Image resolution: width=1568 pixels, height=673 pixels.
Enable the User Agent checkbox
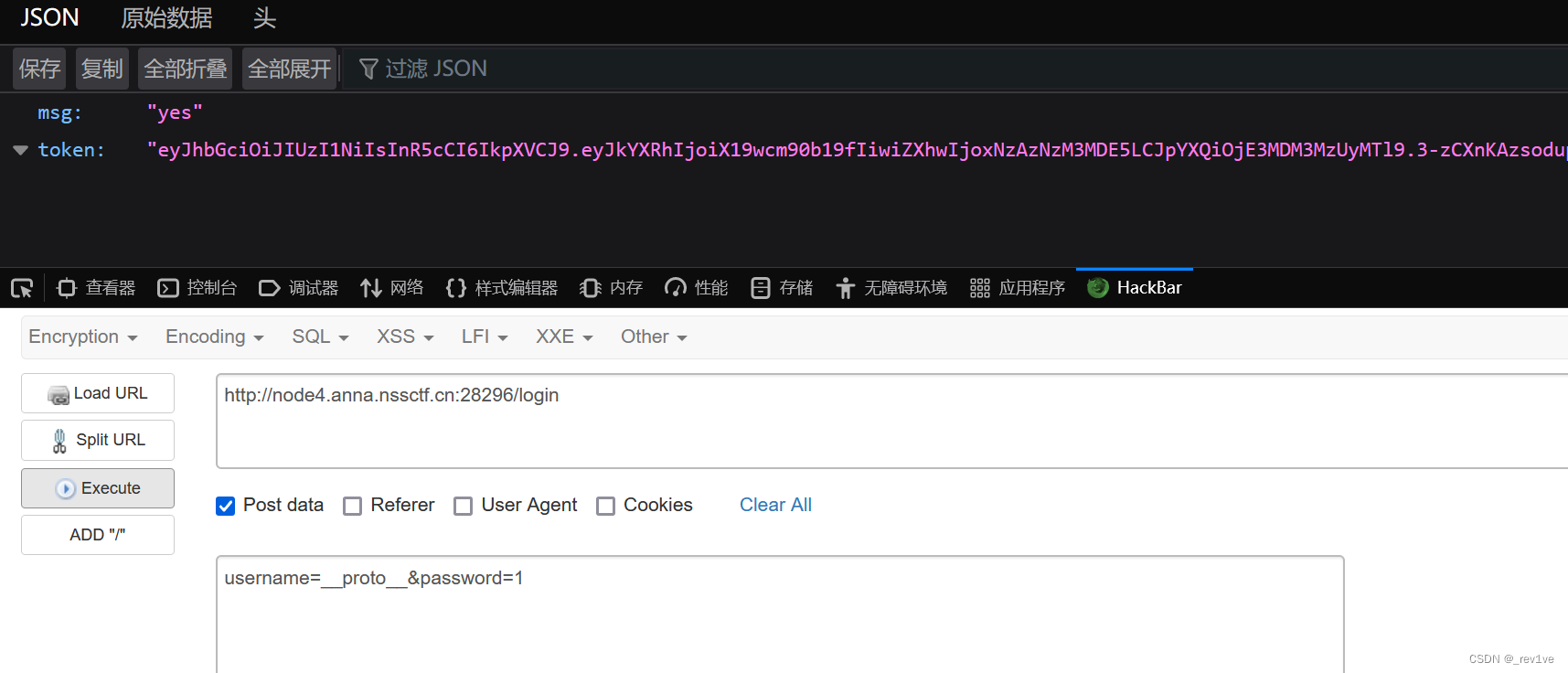coord(464,506)
